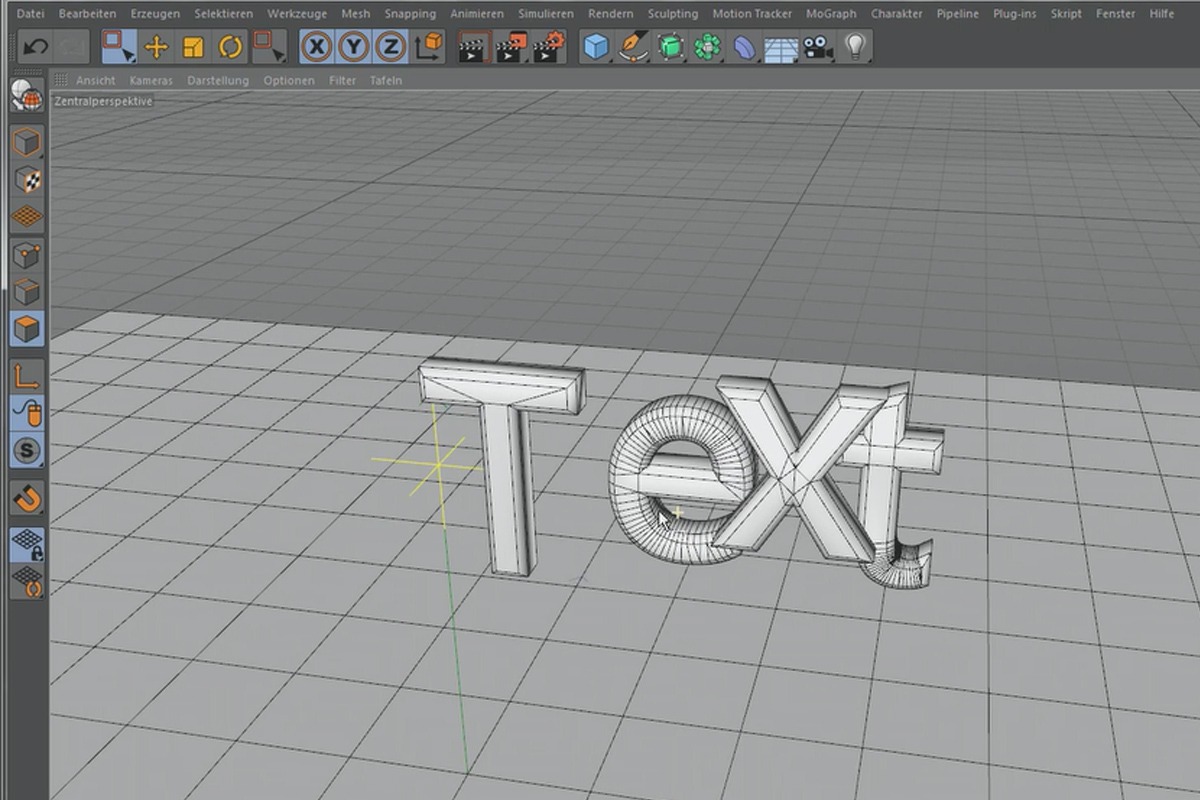
Task: Open the viewport Kameras menu
Action: pyautogui.click(x=151, y=80)
